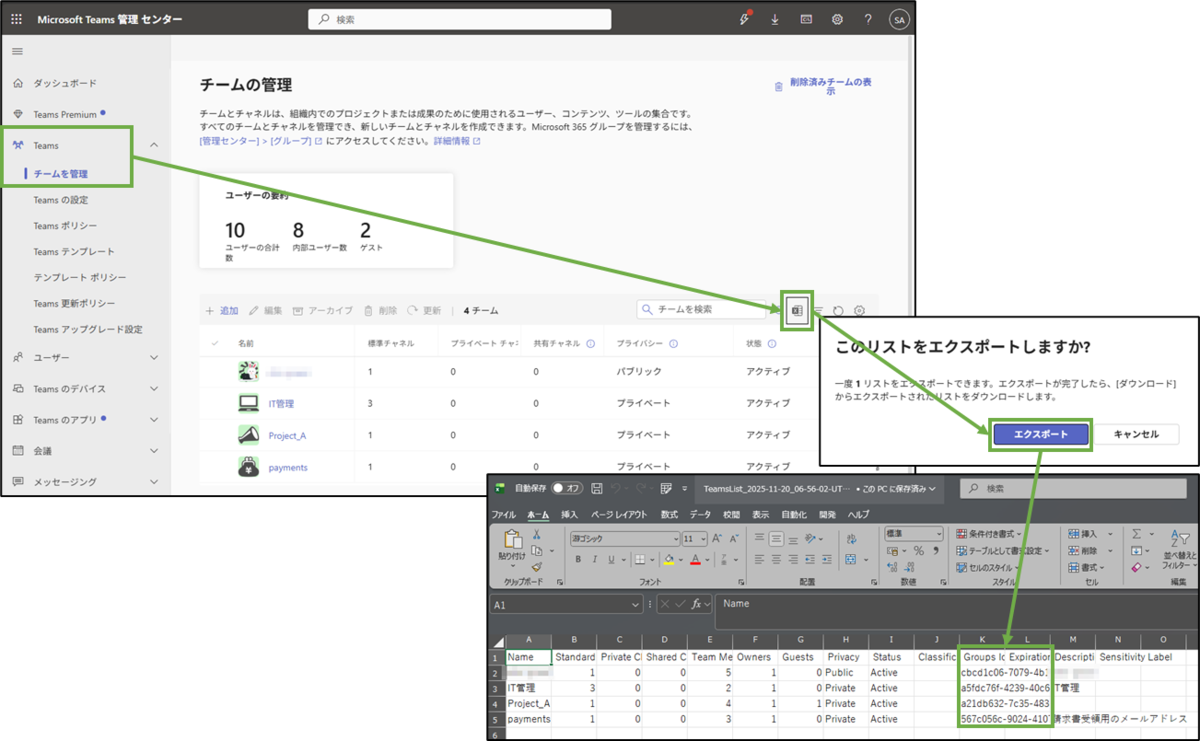Click the info icon next to 共有チャネル
Image resolution: width=1200 pixels, height=741 pixels.
coord(590,343)
